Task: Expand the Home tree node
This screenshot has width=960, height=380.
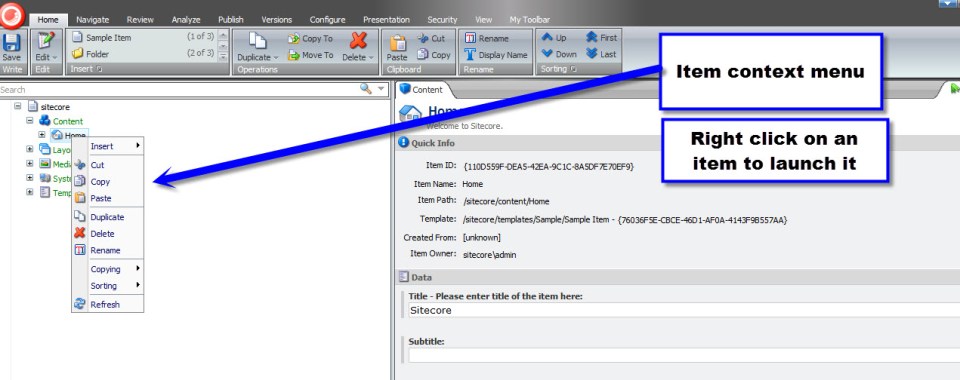Action: (x=42, y=135)
